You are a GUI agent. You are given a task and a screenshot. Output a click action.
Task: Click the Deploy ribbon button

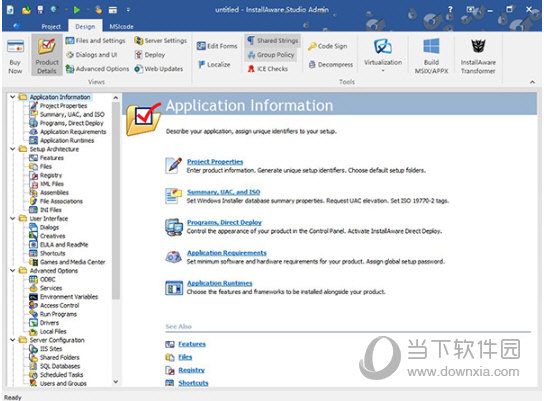pos(150,55)
